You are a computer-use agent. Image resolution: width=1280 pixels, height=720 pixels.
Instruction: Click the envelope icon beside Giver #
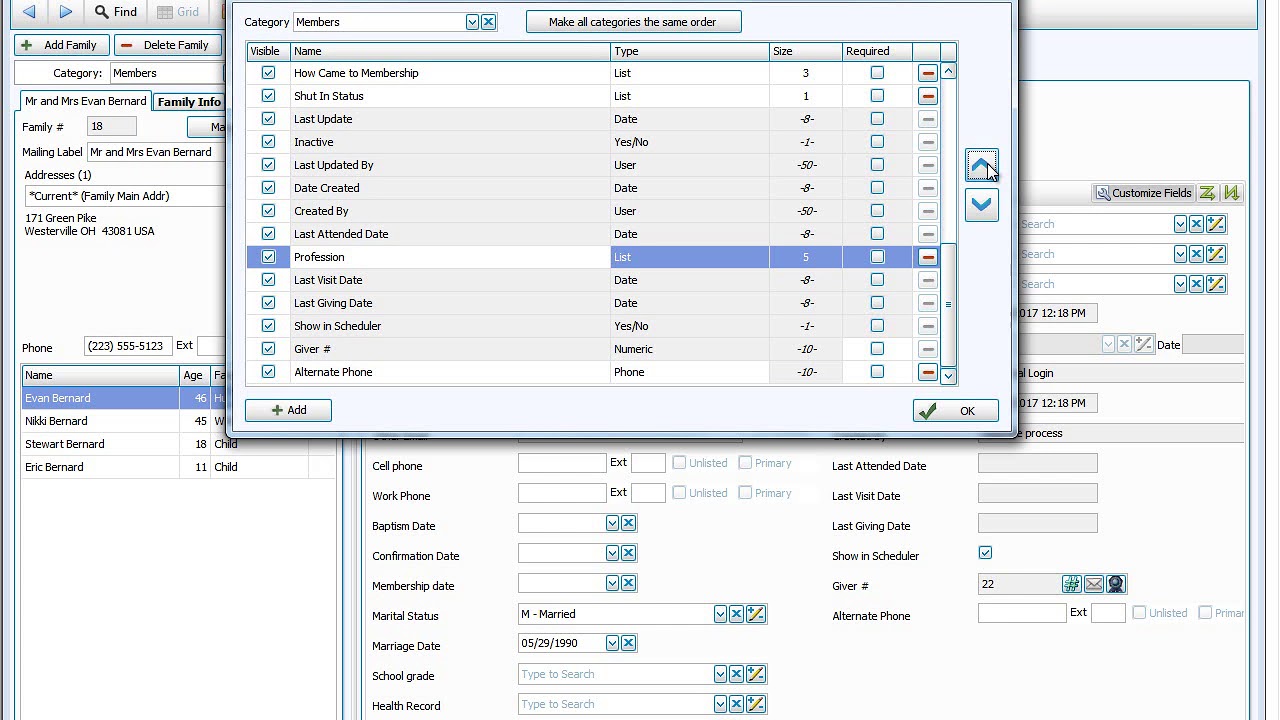tap(1093, 583)
